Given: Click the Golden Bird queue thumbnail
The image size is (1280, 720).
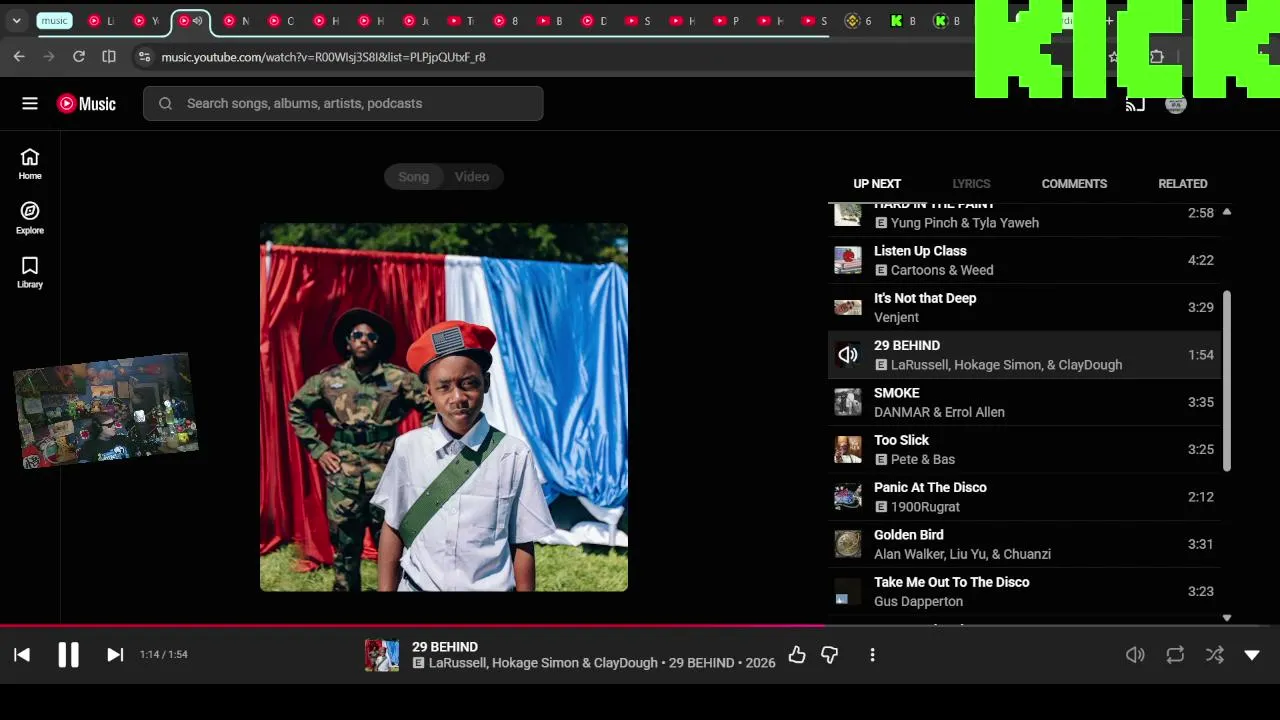Looking at the screenshot, I should pyautogui.click(x=848, y=544).
